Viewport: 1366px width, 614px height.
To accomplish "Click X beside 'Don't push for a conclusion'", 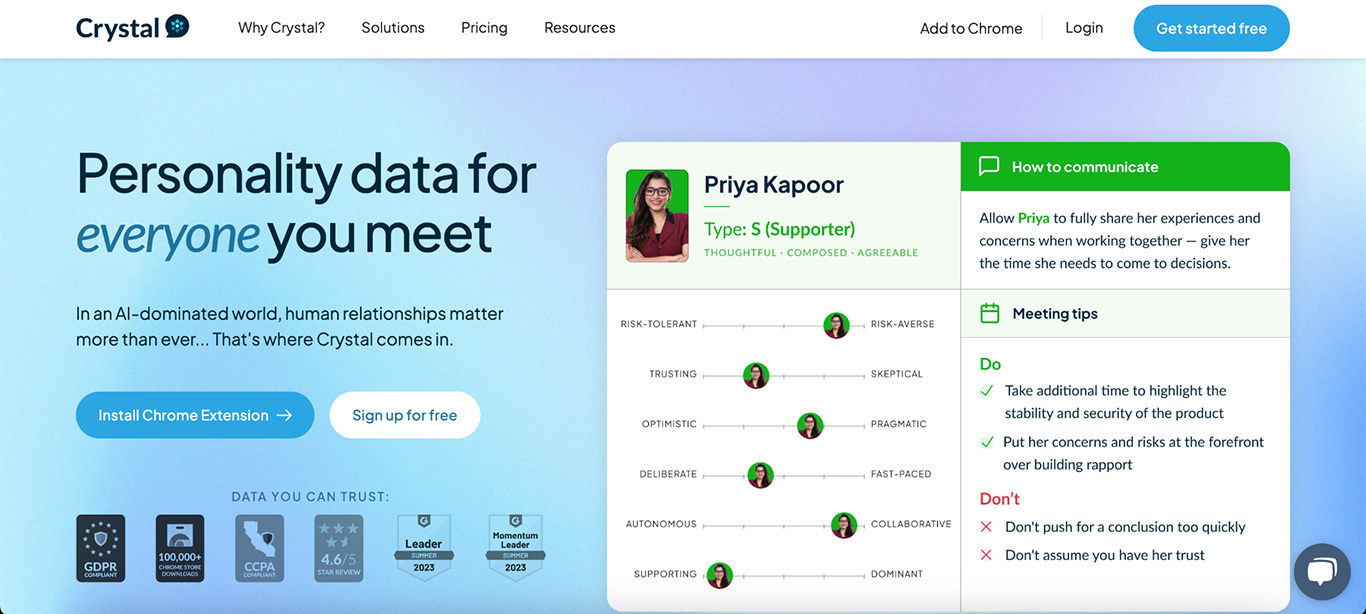I will (x=986, y=527).
